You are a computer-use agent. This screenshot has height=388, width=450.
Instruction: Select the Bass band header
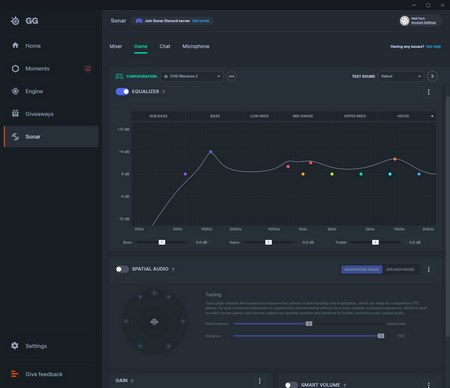pyautogui.click(x=215, y=116)
